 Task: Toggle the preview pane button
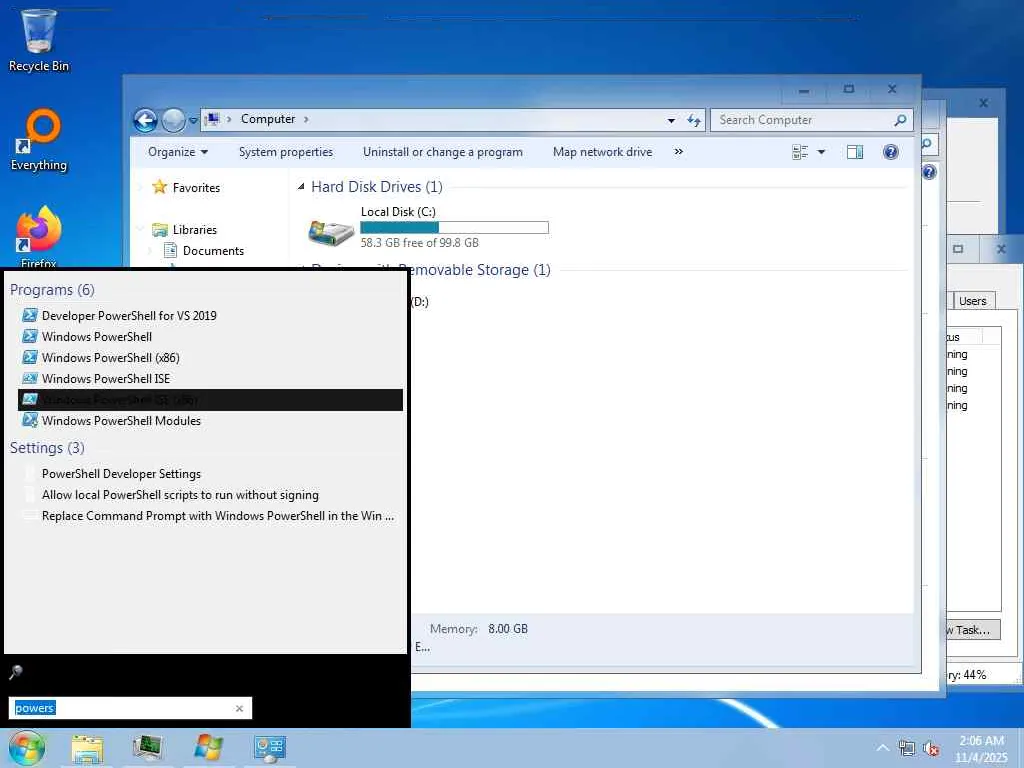click(855, 152)
